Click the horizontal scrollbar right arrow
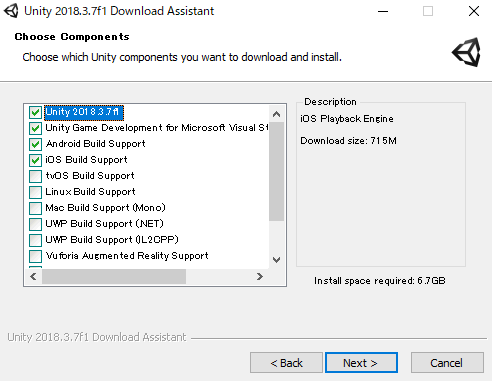The image size is (492, 381). tap(260, 277)
